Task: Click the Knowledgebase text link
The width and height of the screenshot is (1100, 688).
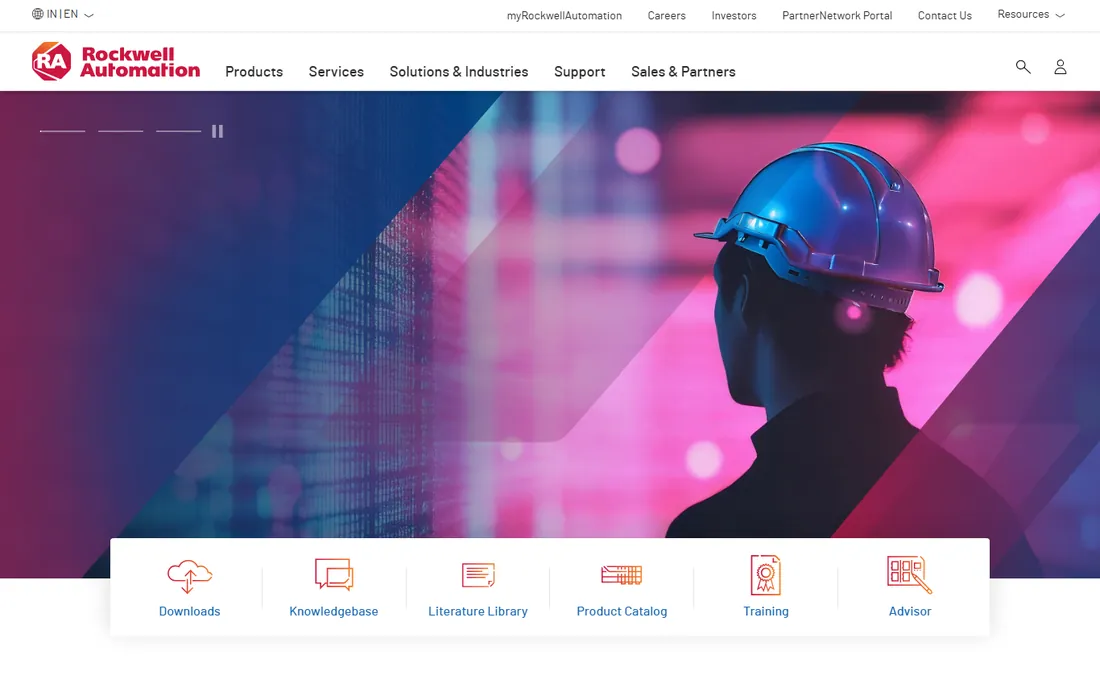Action: (334, 612)
